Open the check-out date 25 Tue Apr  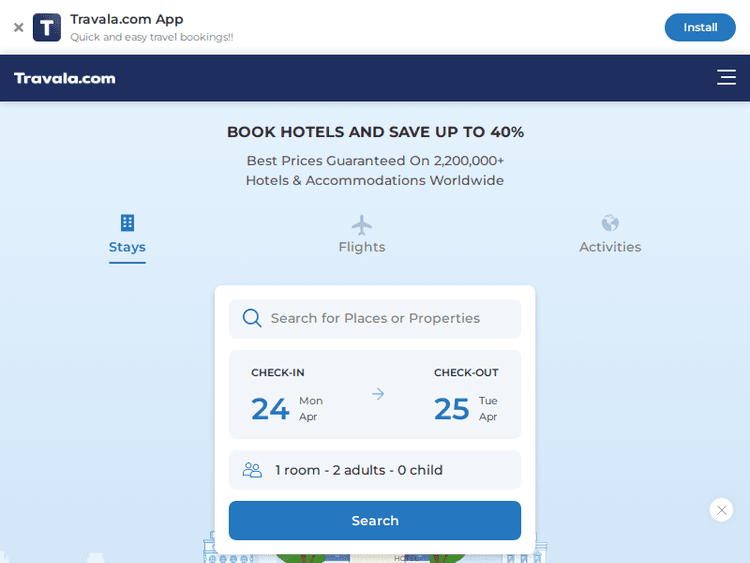466,409
